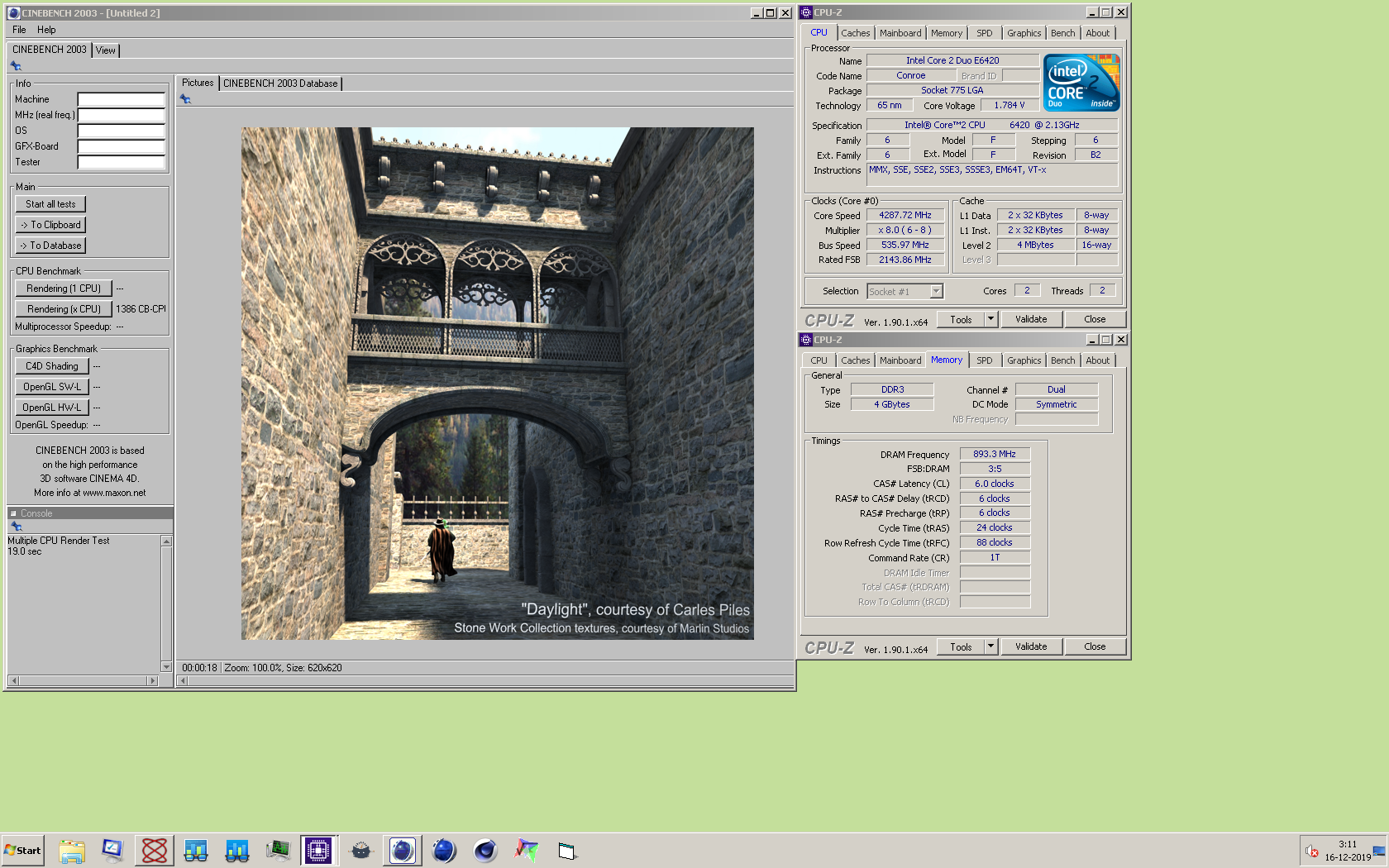Switch to the View tab in CINEBENCH
The image size is (1389, 868).
106,50
